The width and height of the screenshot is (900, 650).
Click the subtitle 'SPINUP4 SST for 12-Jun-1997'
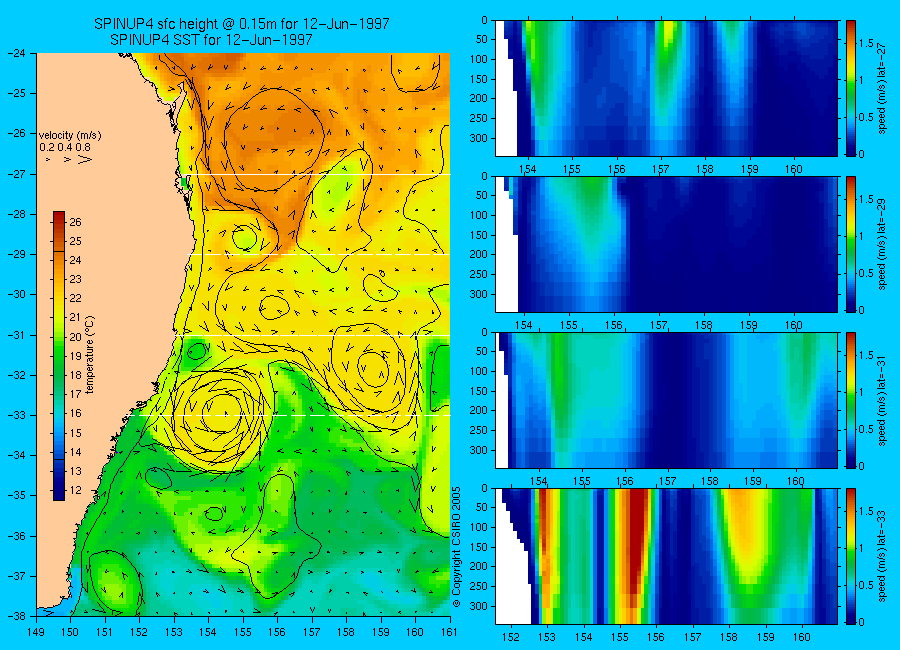point(211,40)
